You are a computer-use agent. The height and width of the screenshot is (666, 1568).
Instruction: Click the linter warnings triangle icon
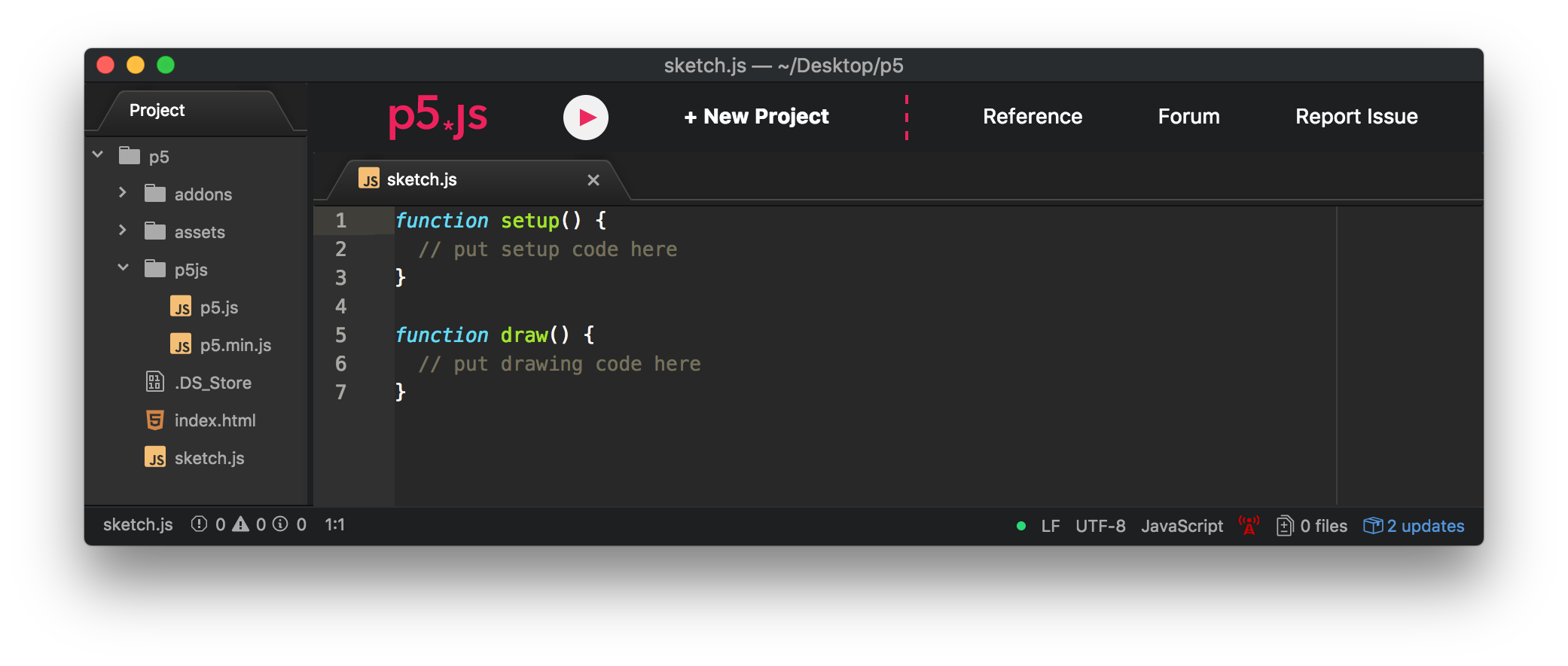coord(240,524)
